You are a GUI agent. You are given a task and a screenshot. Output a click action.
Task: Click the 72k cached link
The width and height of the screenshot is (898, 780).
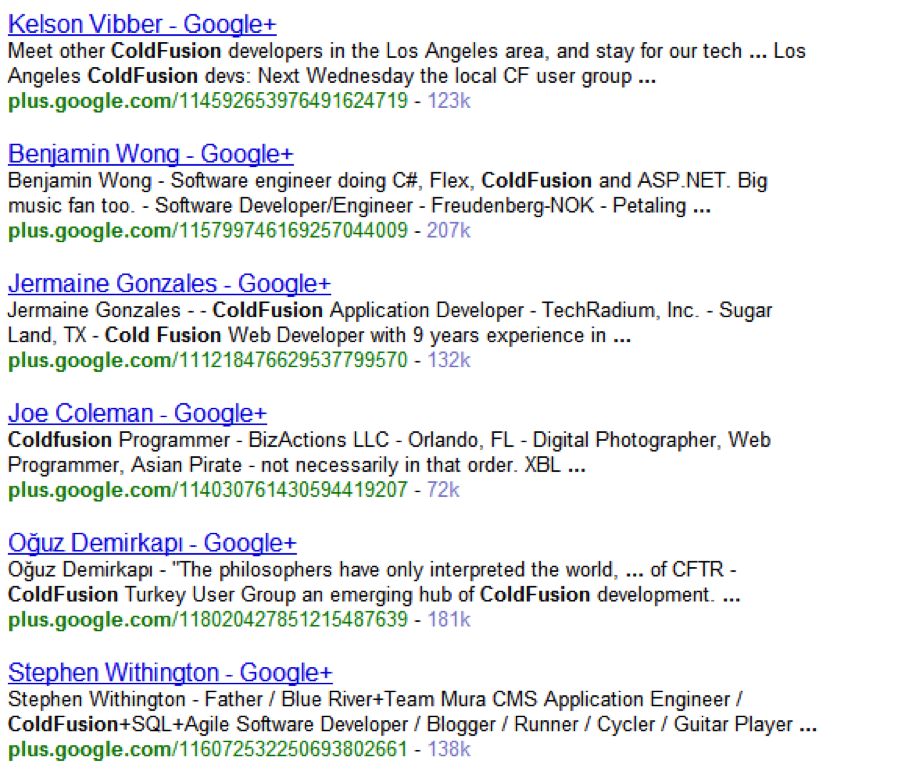click(x=443, y=490)
